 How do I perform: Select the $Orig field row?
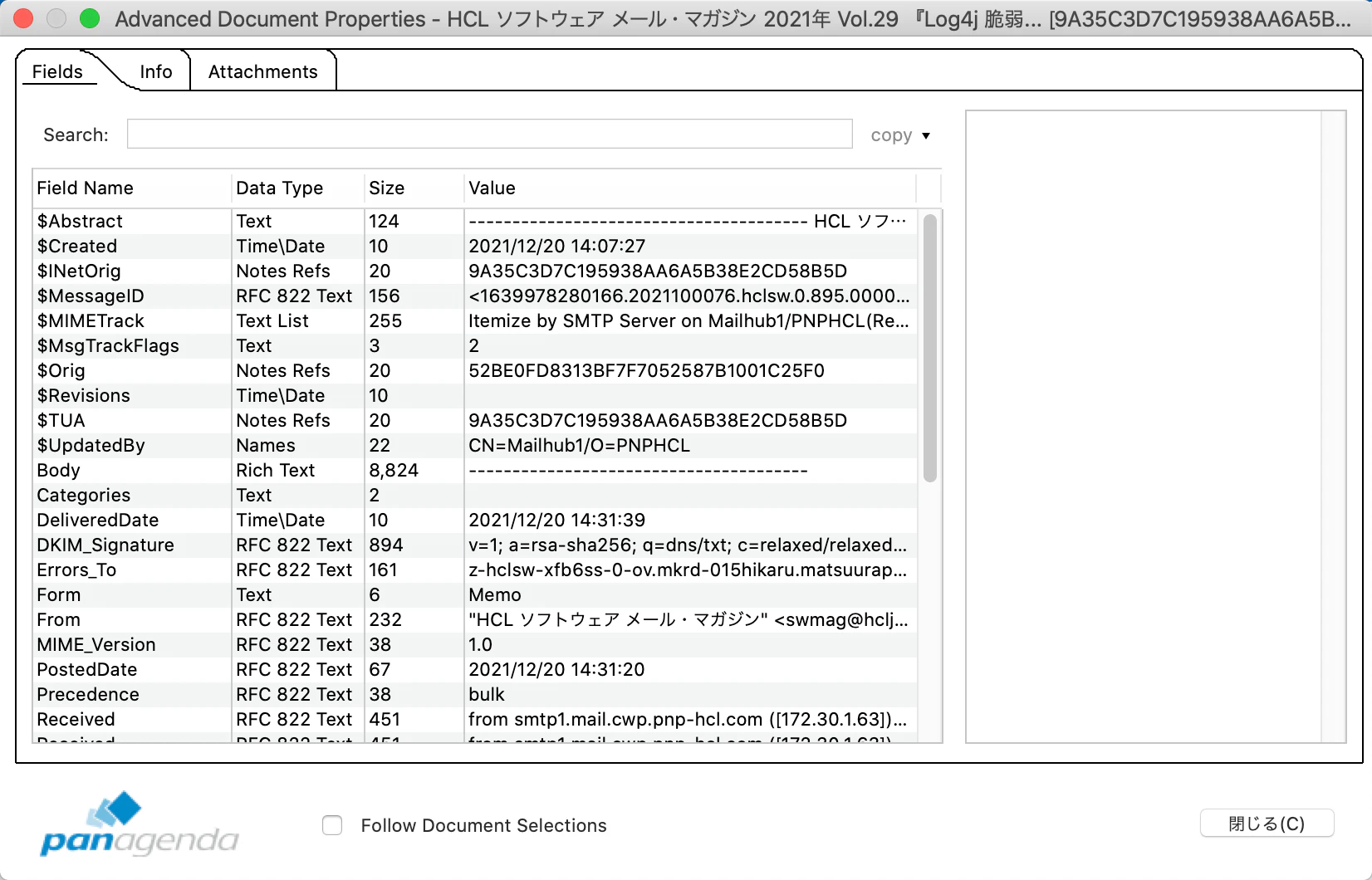pyautogui.click(x=475, y=371)
